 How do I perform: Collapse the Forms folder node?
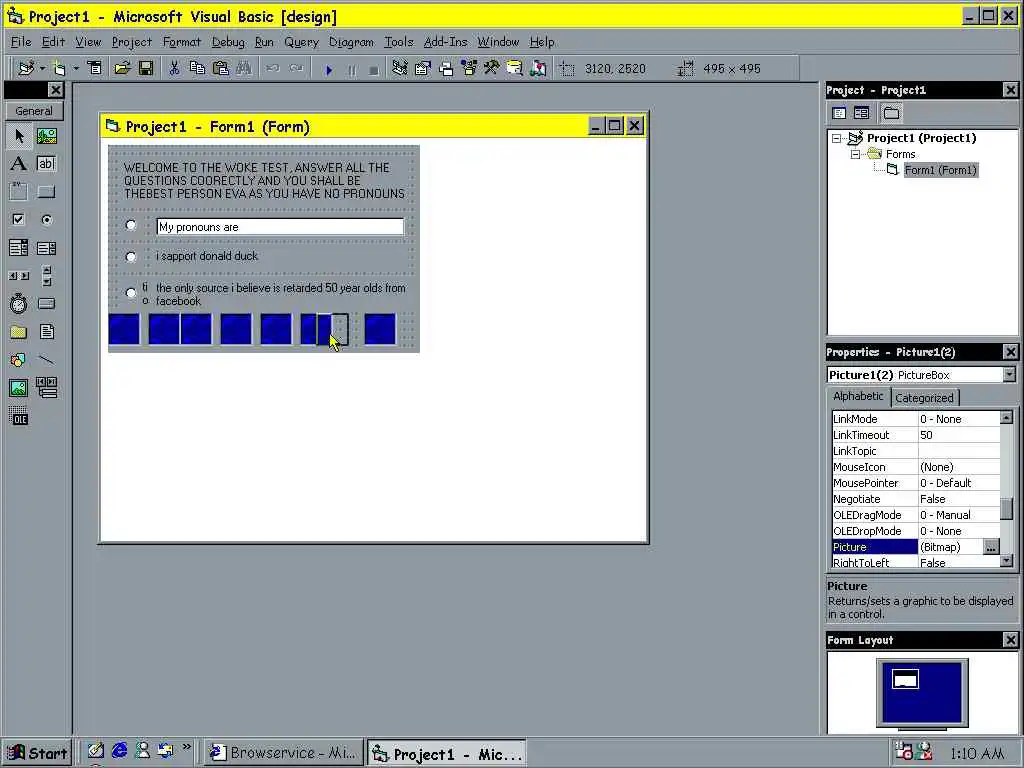point(855,155)
